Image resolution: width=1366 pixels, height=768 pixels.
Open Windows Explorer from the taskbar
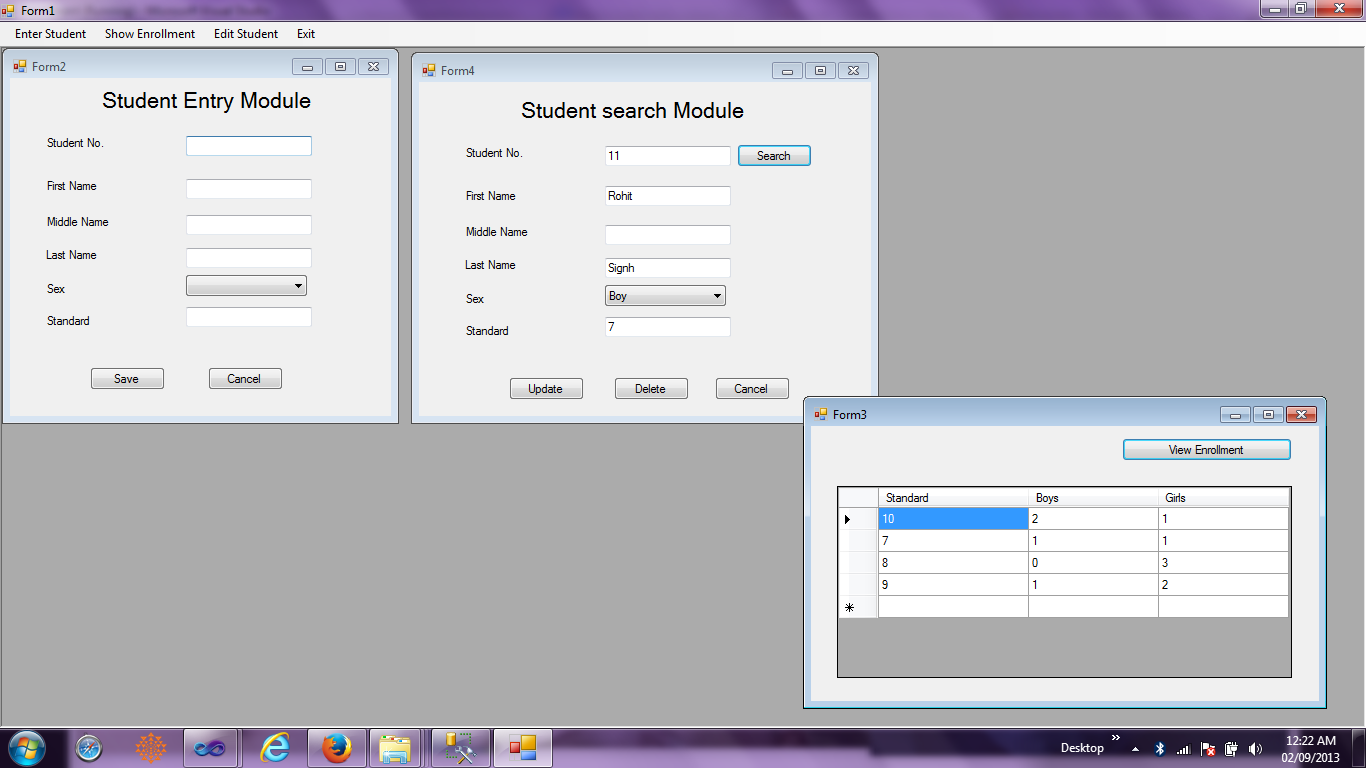coord(396,747)
